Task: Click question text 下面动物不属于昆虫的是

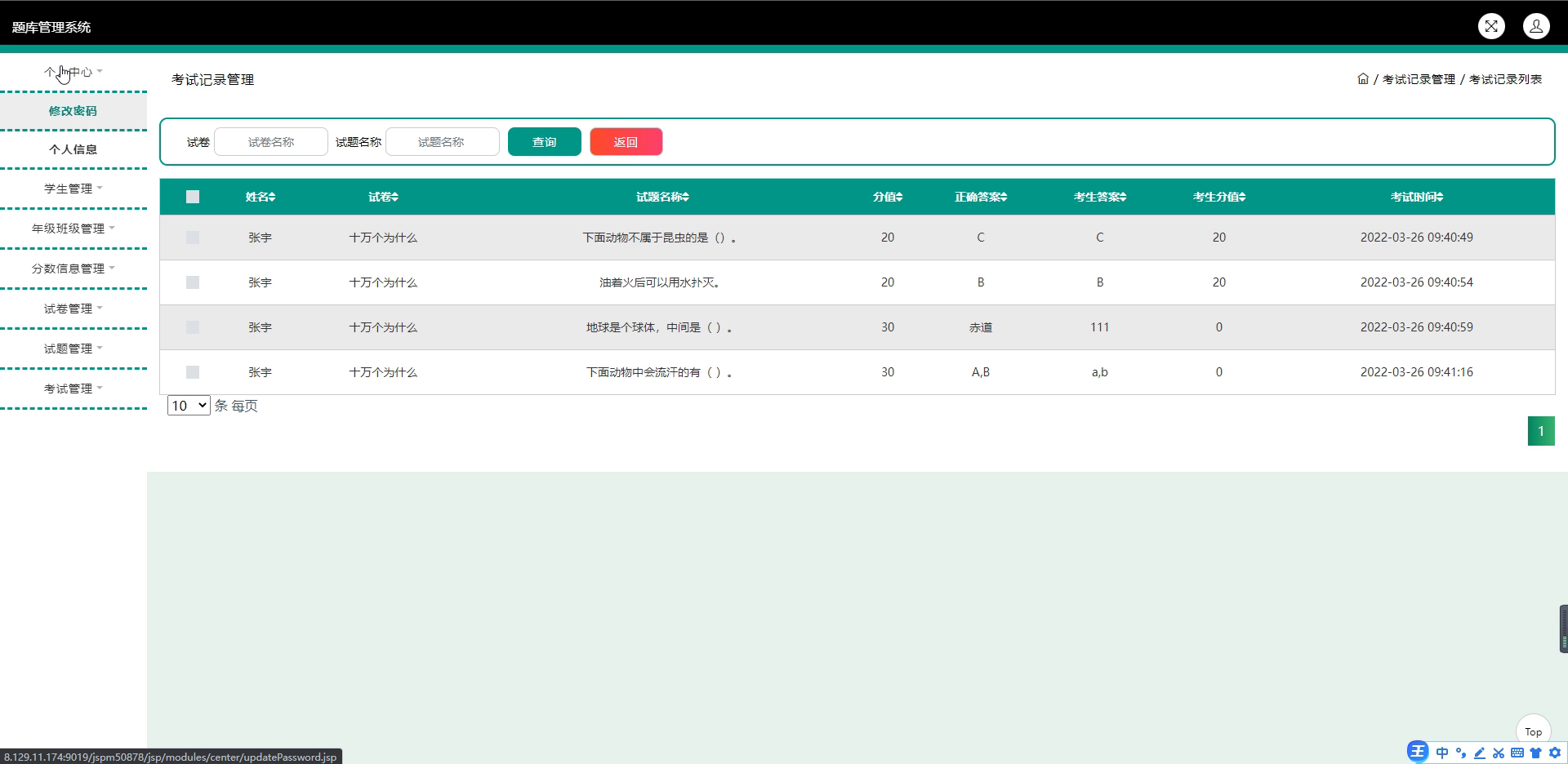Action: tap(660, 238)
